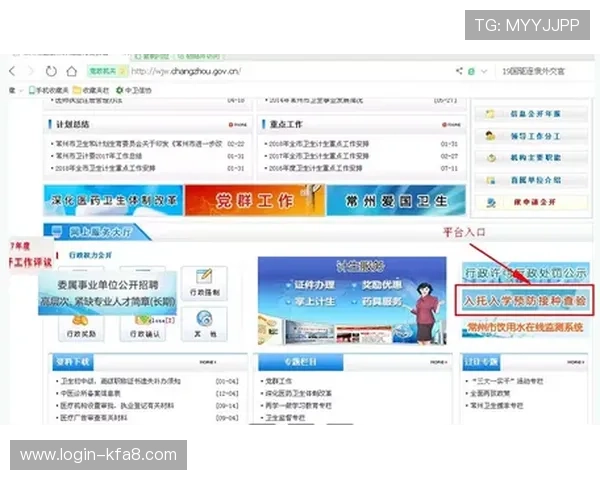
Task: Click the green shield icon beside the share icon
Action: [471, 71]
